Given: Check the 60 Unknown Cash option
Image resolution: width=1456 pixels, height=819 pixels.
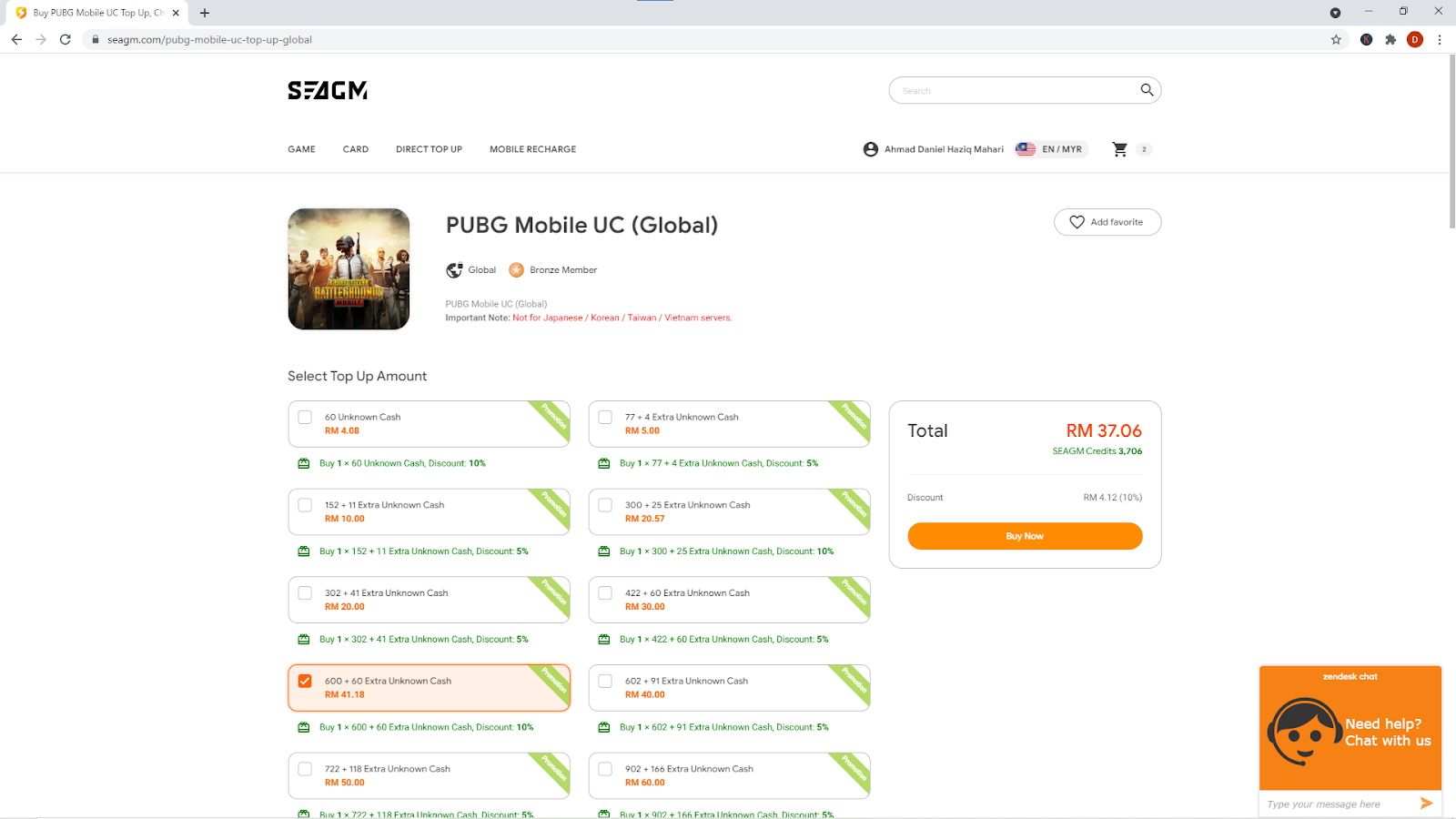Looking at the screenshot, I should coord(305,417).
